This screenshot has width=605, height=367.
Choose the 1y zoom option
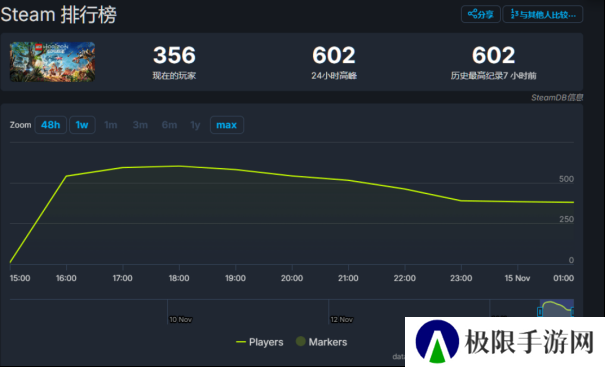coord(195,125)
